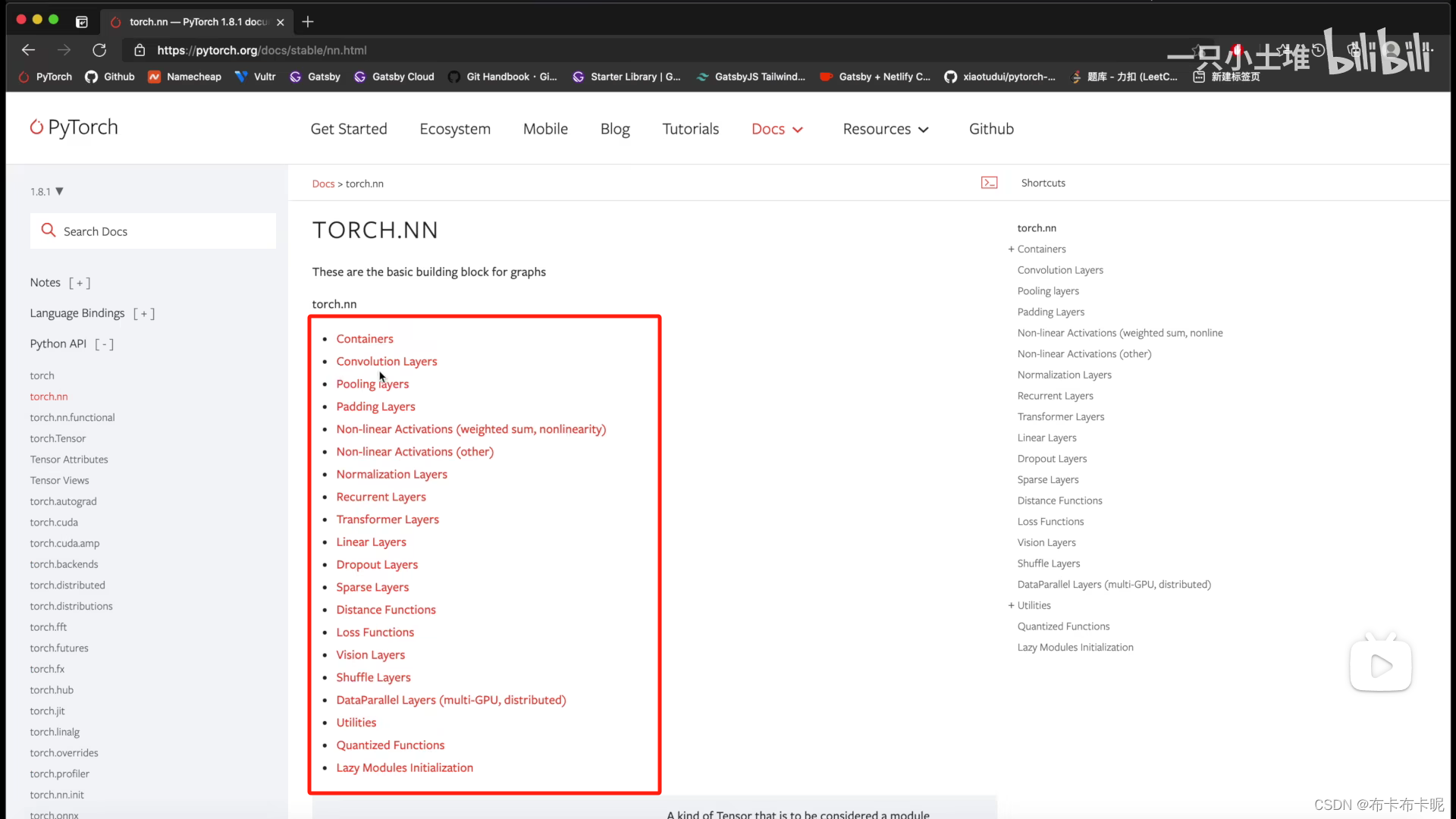Toggle the Notes panel open
Image resolution: width=1456 pixels, height=819 pixels.
pyautogui.click(x=80, y=282)
